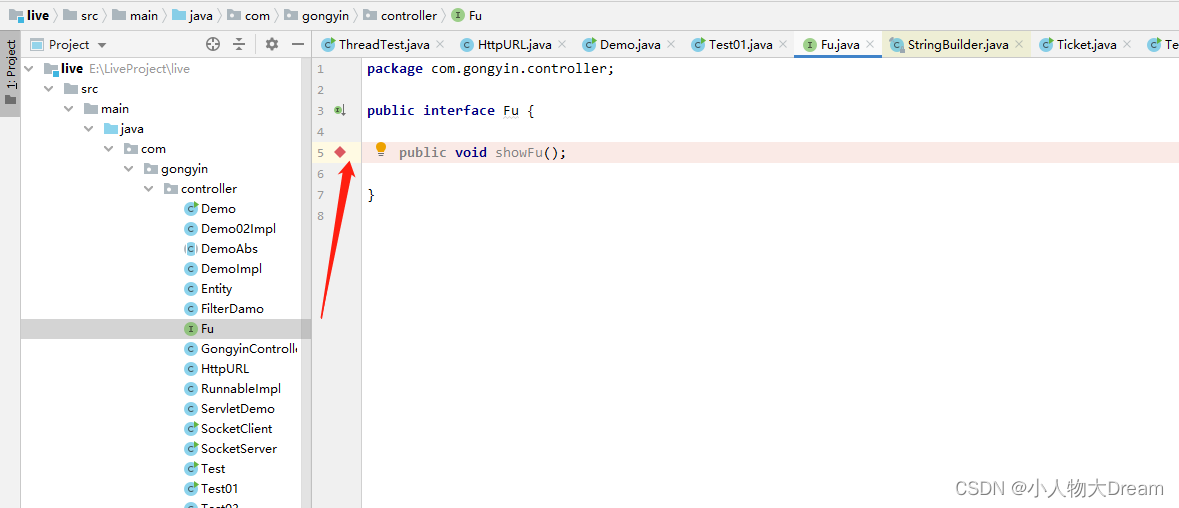The image size is (1179, 508).
Task: Collapse the live project root node
Action: point(30,68)
